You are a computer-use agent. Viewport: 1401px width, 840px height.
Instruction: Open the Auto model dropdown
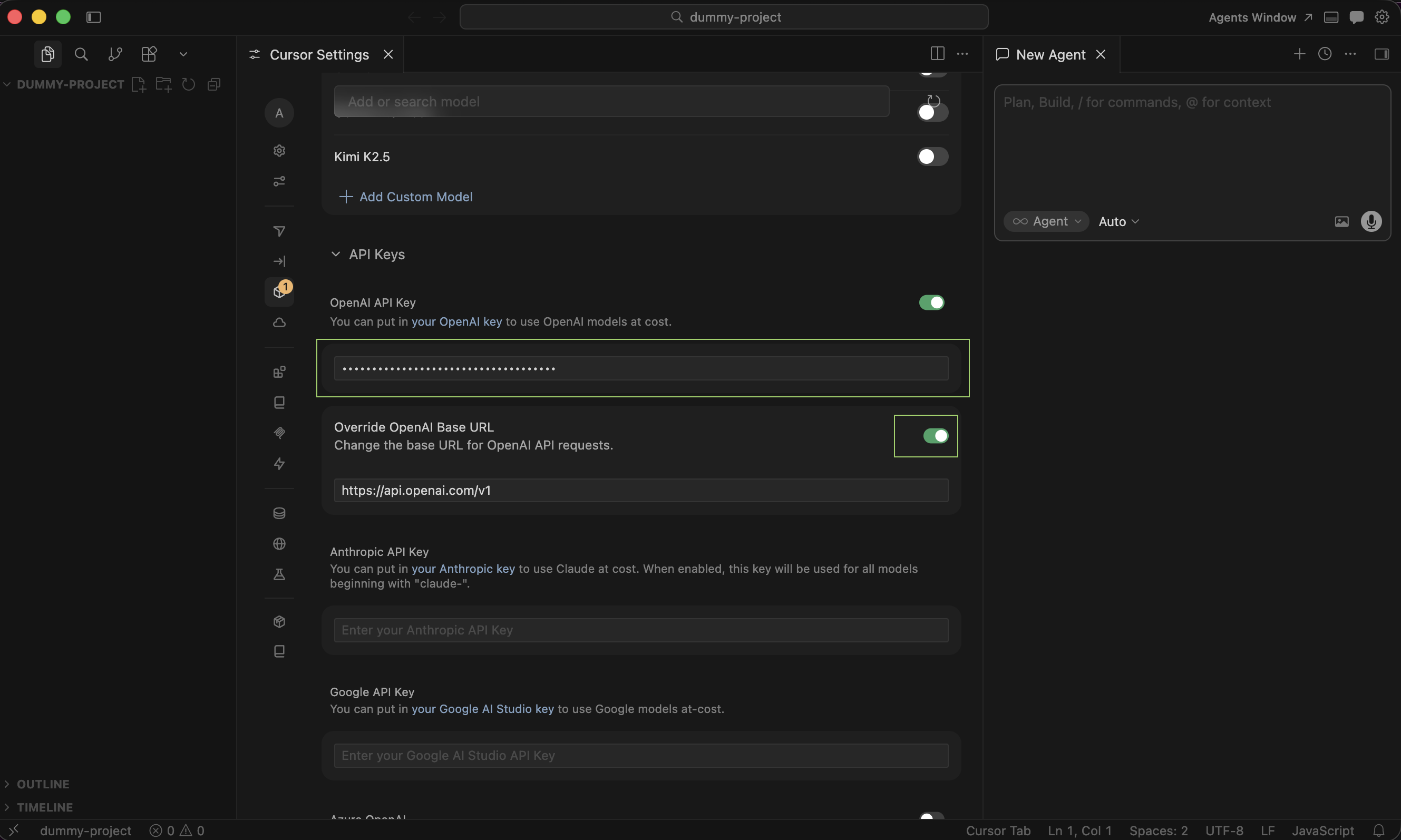(x=1118, y=221)
